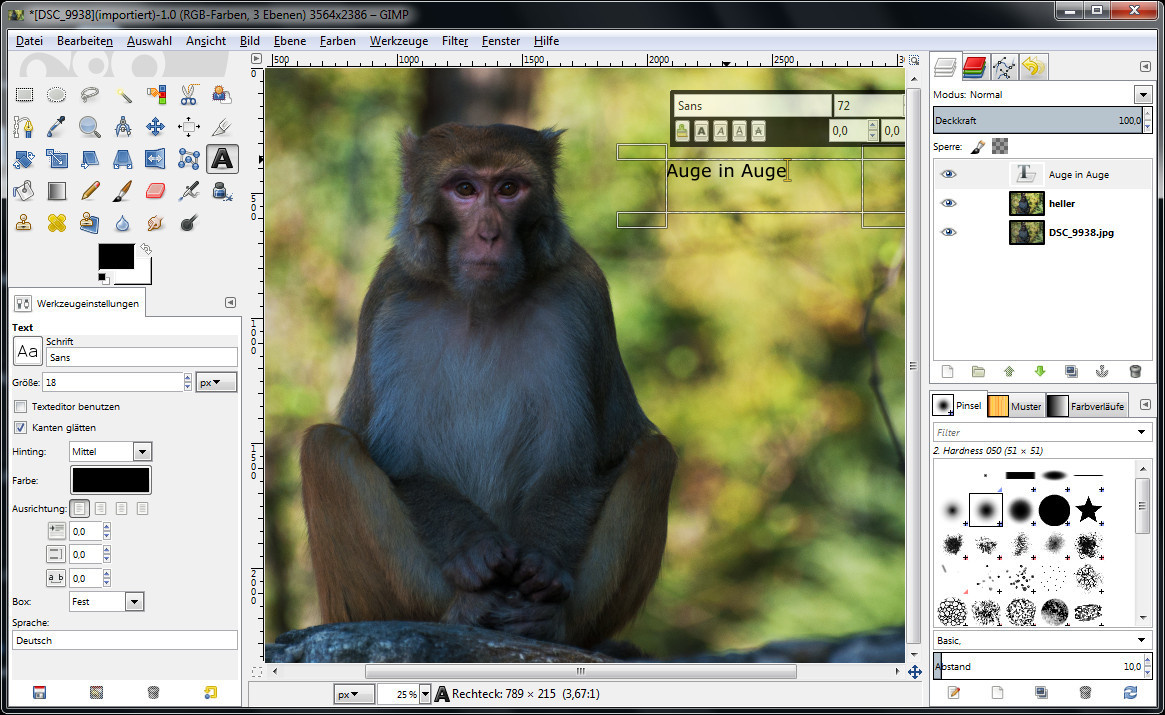Open the Box dropdown showing 'Fest'
1165x715 pixels.
[x=107, y=602]
